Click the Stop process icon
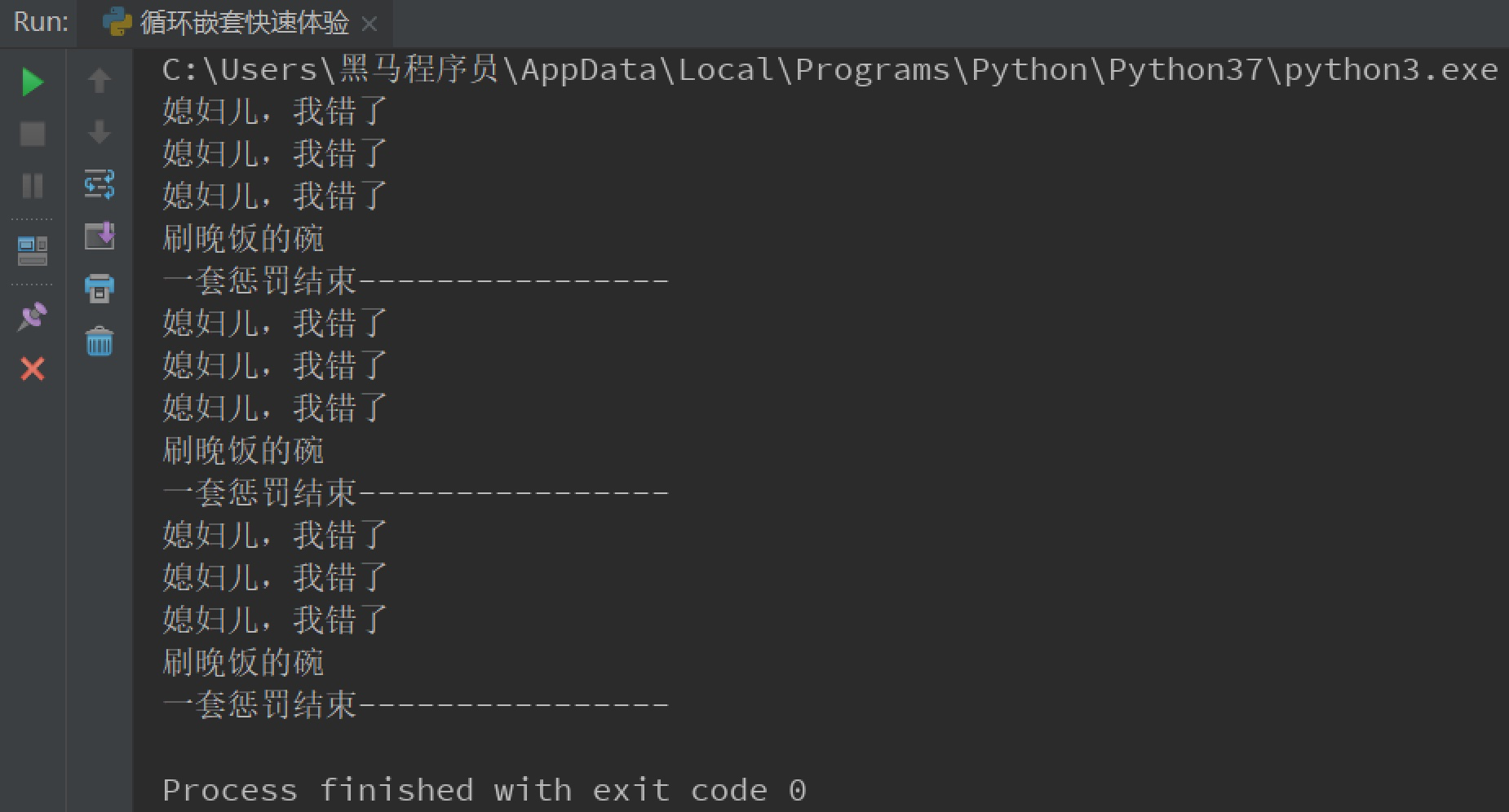This screenshot has width=1509, height=812. coord(33,133)
